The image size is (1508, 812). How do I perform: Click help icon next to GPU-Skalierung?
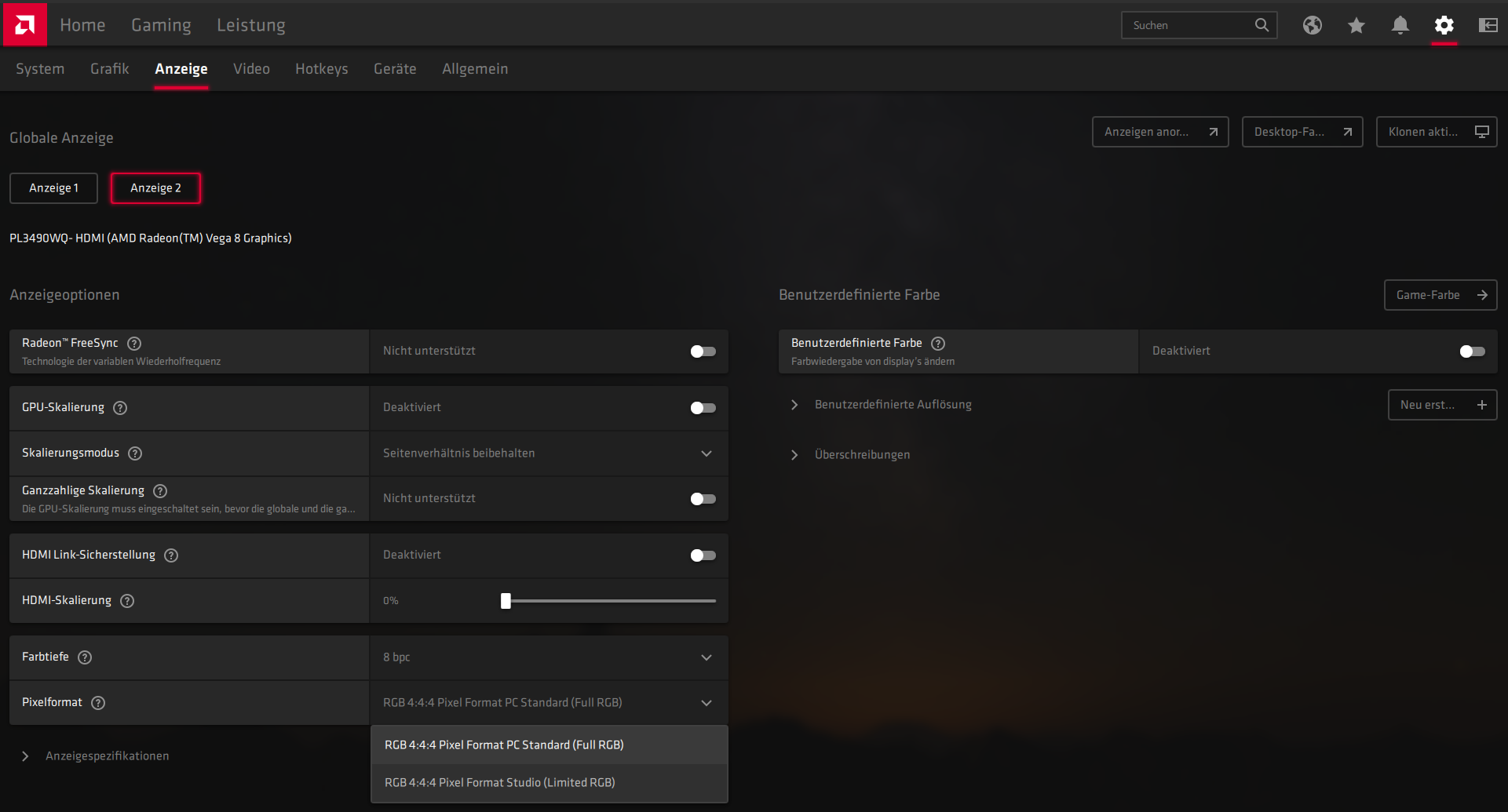point(120,408)
